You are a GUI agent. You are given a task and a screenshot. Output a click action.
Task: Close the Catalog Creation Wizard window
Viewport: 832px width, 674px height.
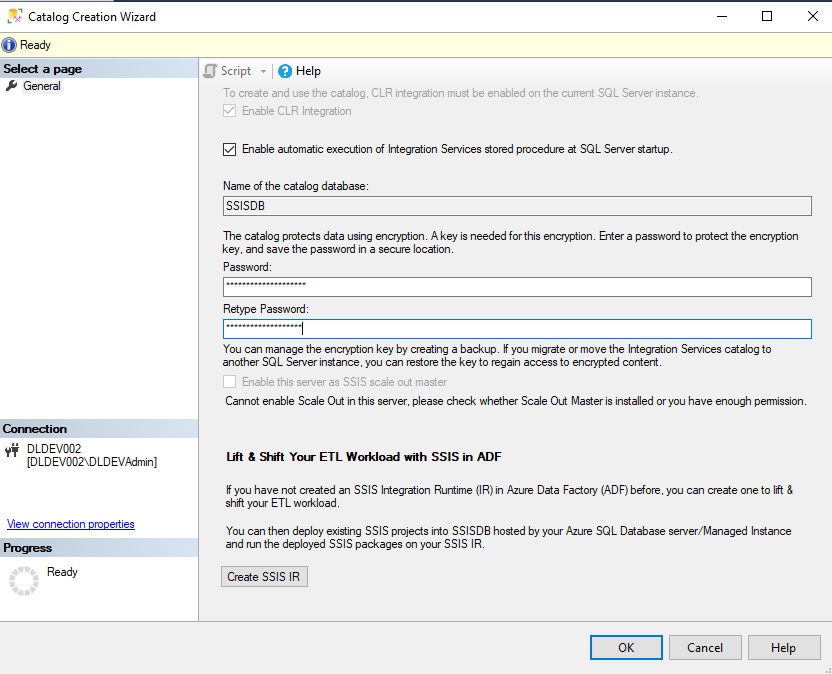(812, 16)
